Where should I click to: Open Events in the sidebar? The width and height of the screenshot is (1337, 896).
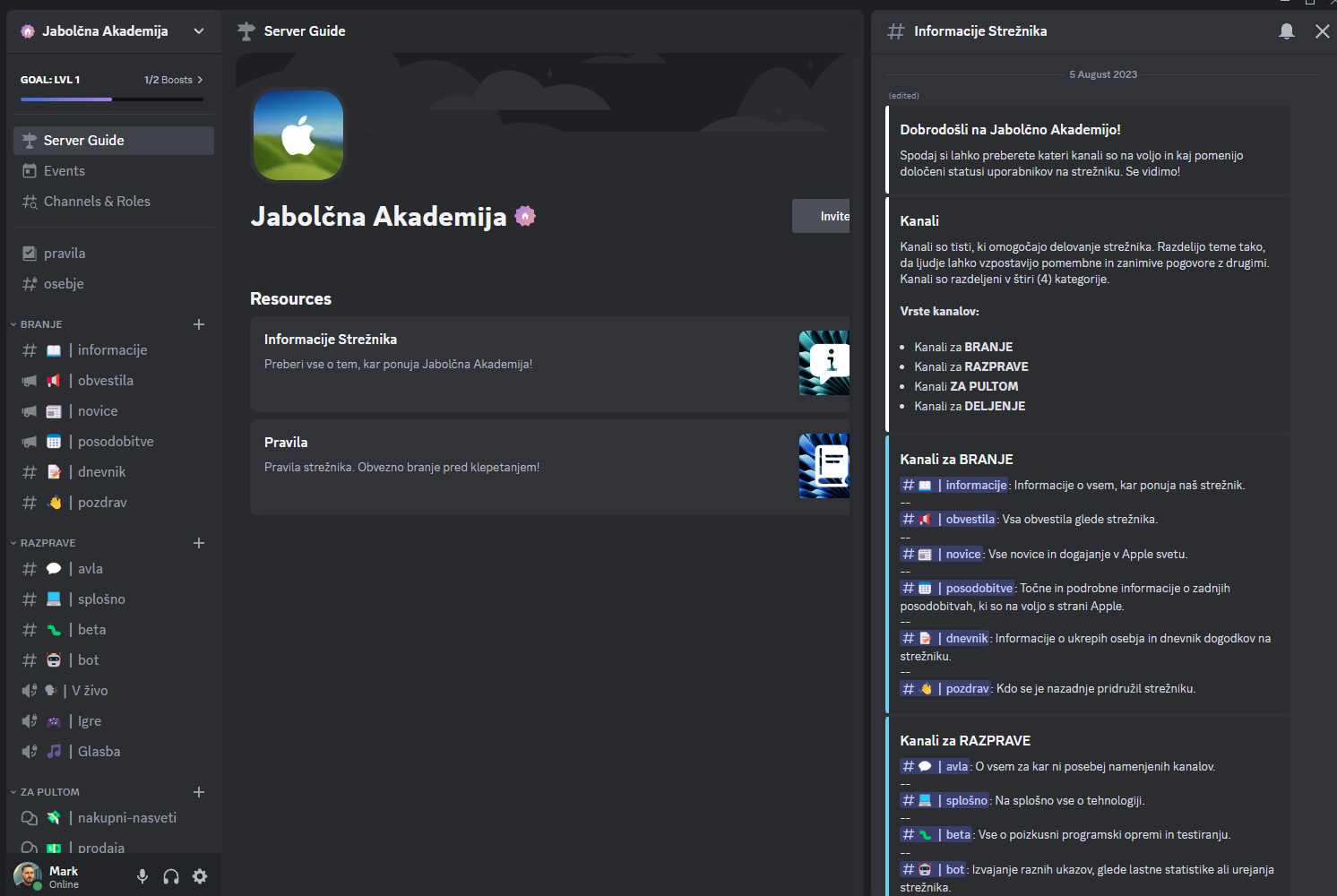coord(114,171)
